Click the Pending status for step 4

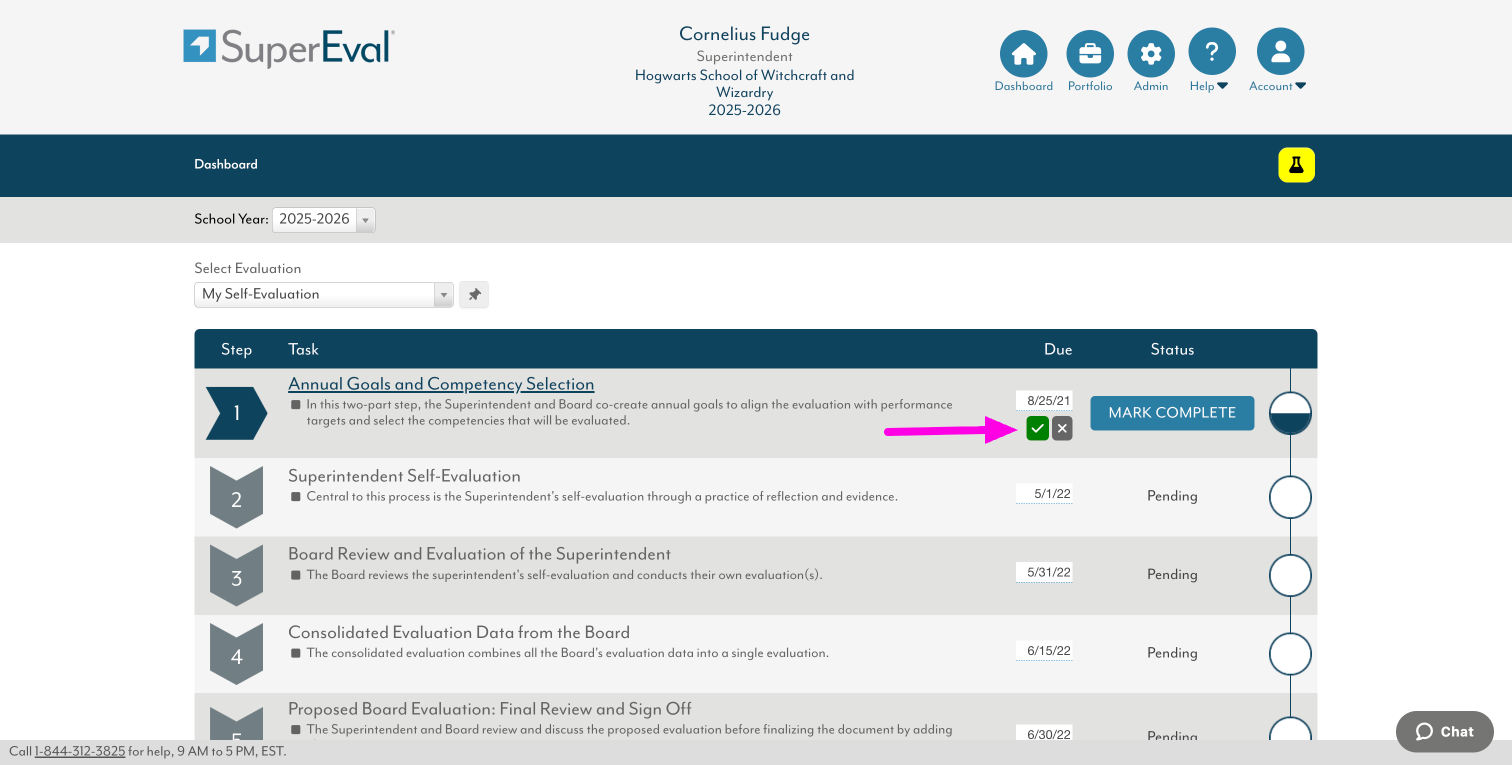coord(1172,653)
